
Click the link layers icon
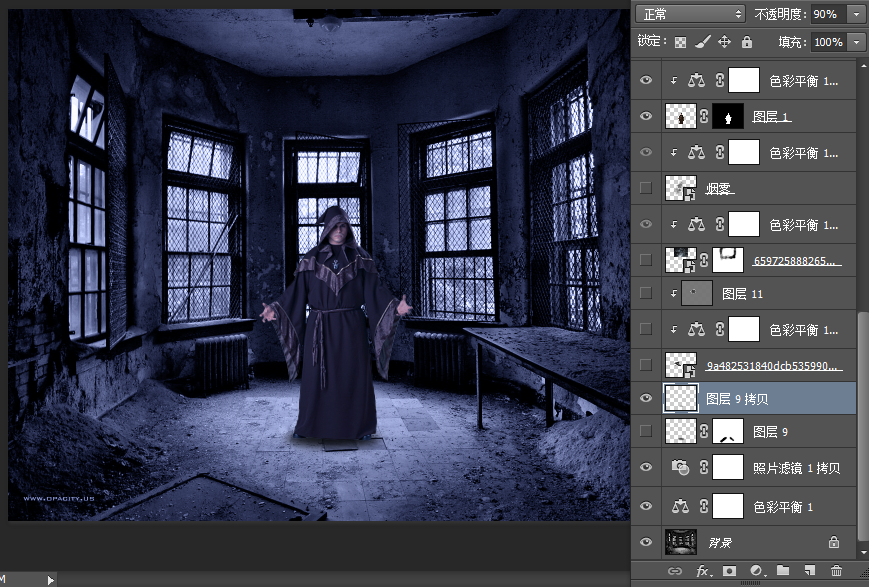pyautogui.click(x=675, y=571)
